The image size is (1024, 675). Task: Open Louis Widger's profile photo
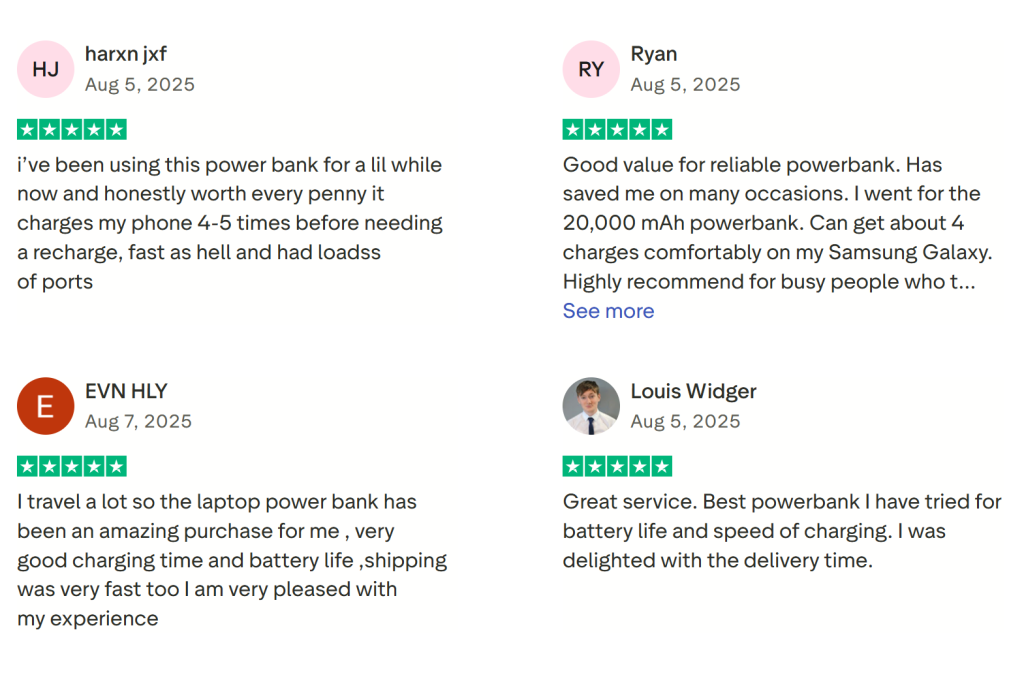point(591,406)
